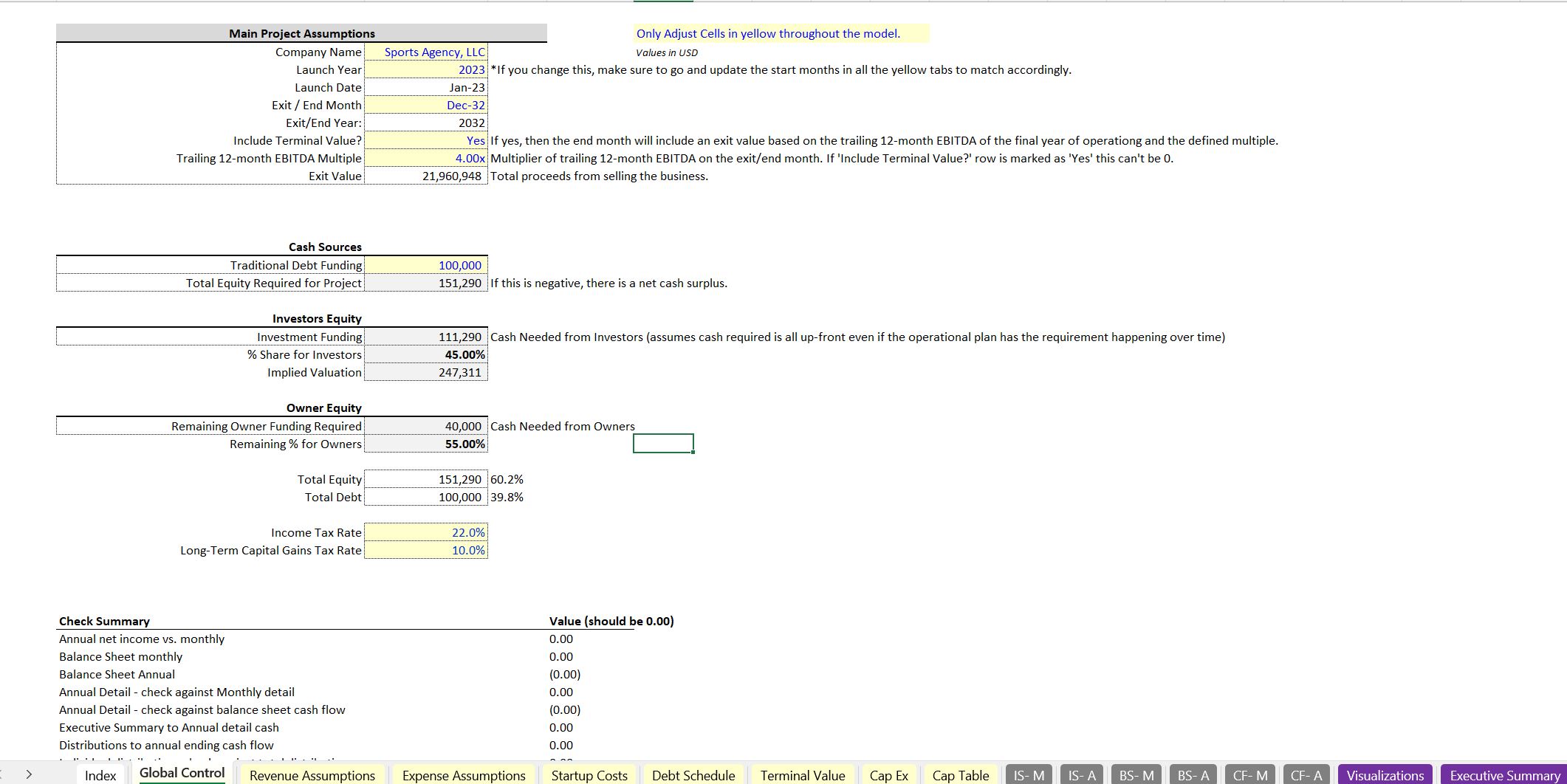Open the Debt Schedule sheet
The width and height of the screenshot is (1567, 784).
click(x=693, y=775)
